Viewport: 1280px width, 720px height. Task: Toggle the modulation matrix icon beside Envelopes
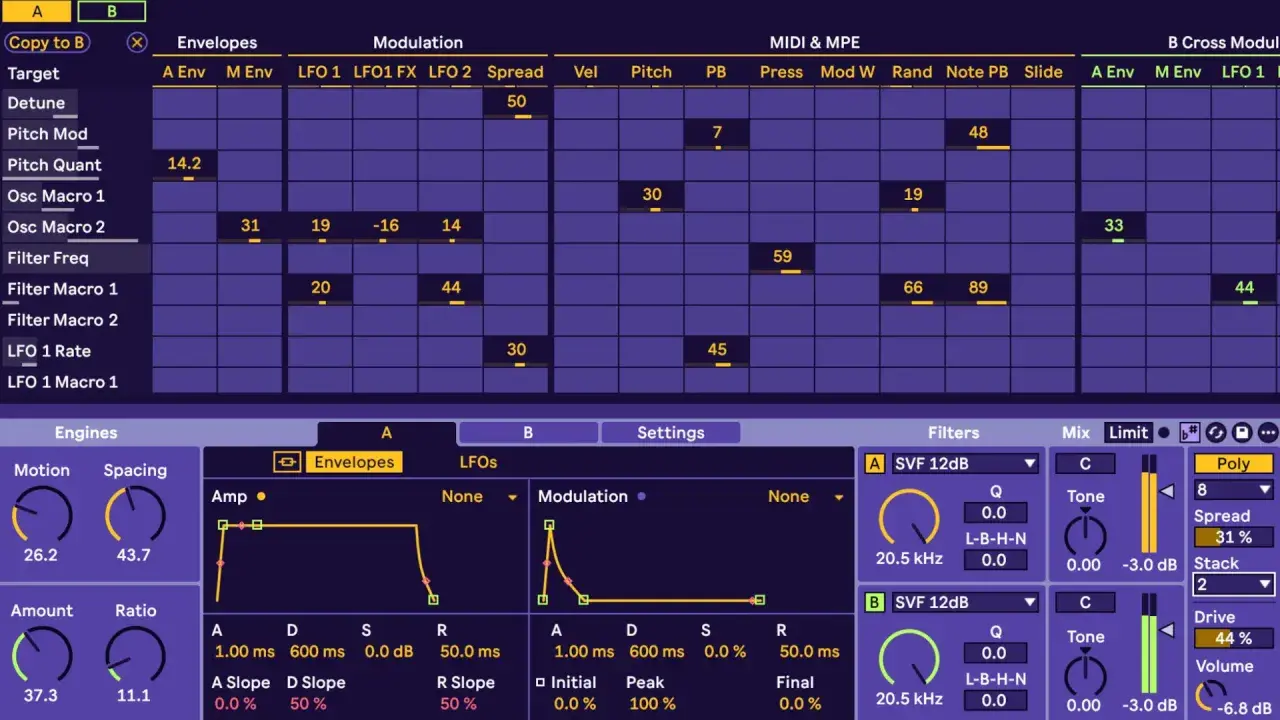287,462
